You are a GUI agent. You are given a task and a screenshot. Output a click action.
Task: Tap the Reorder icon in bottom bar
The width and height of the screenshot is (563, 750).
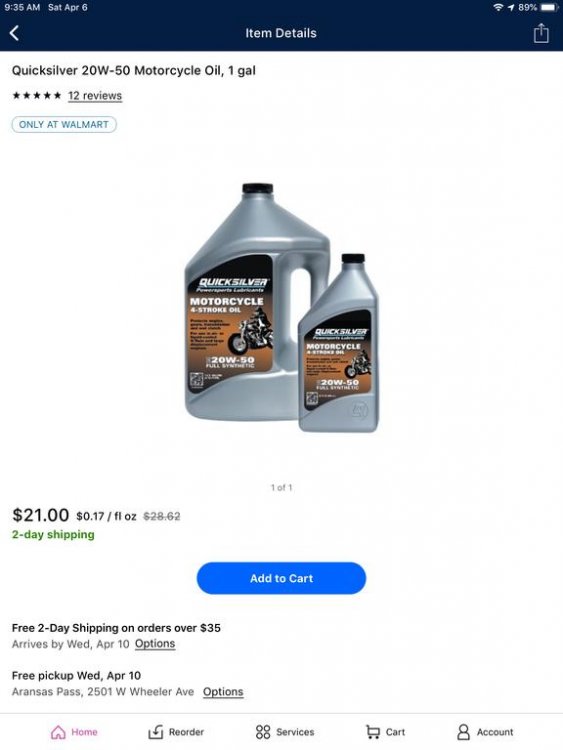pyautogui.click(x=156, y=732)
